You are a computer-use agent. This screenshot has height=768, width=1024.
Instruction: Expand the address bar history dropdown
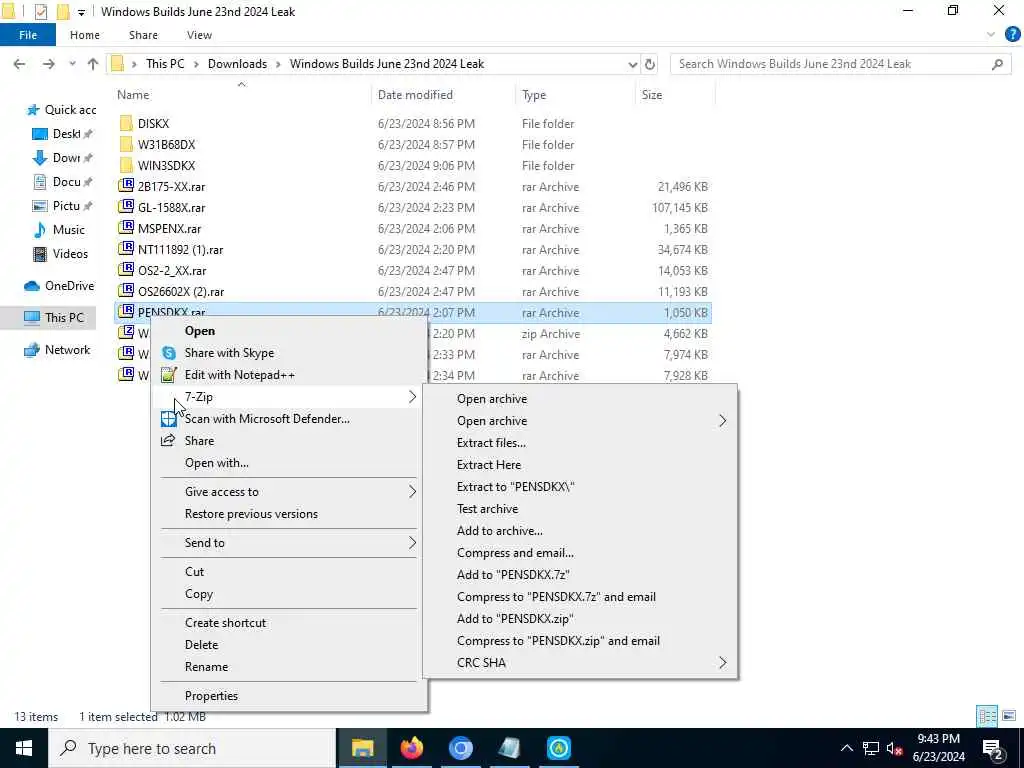[x=632, y=64]
